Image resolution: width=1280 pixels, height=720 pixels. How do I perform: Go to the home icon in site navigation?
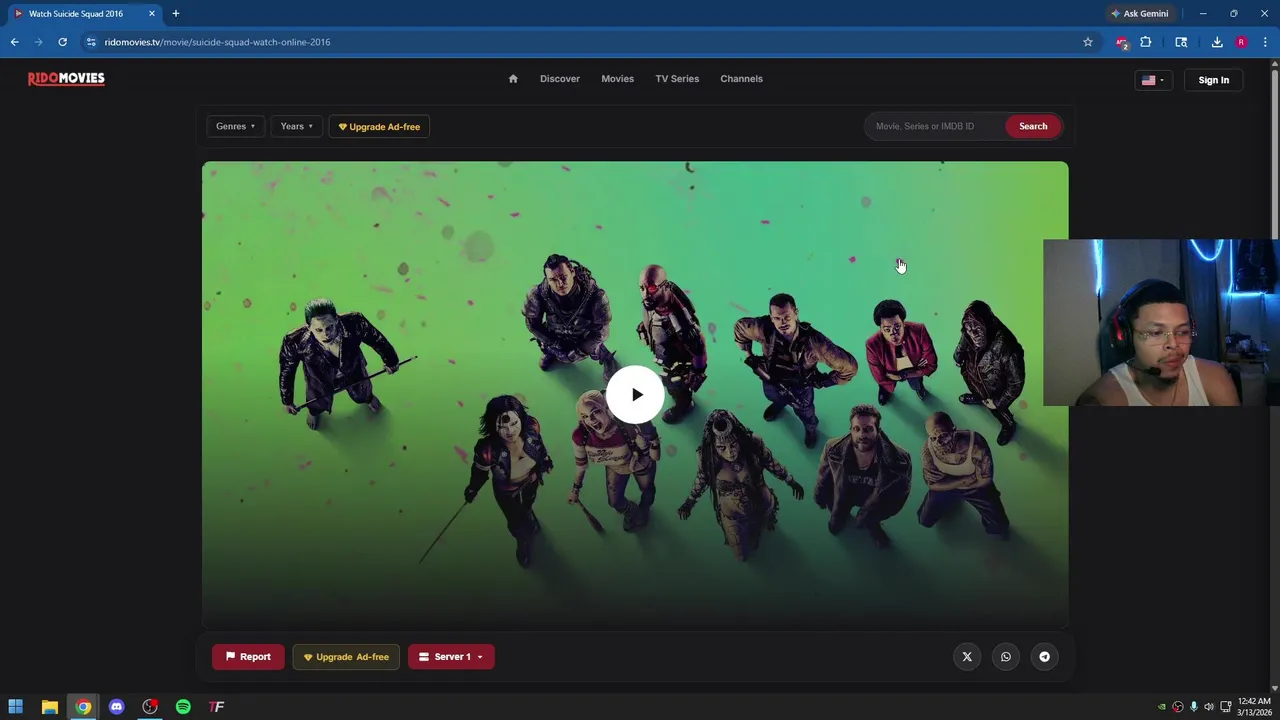[513, 79]
